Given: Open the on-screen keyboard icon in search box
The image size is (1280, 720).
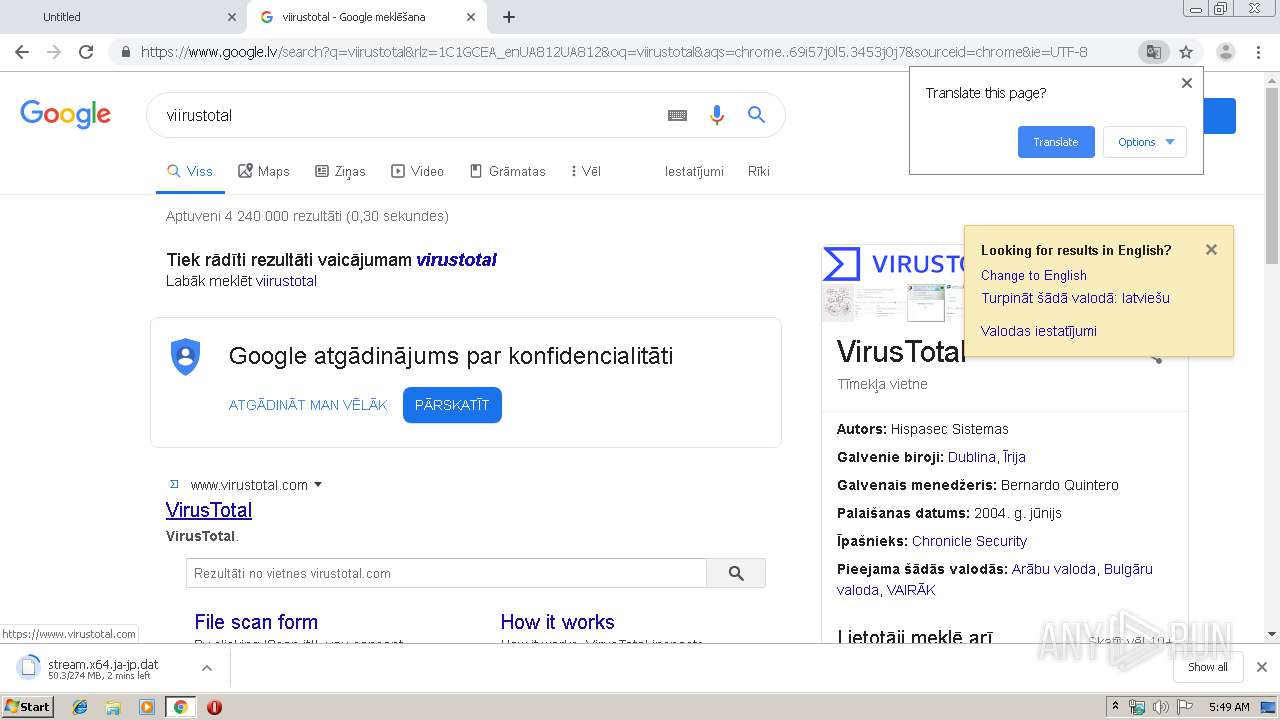Looking at the screenshot, I should [677, 115].
